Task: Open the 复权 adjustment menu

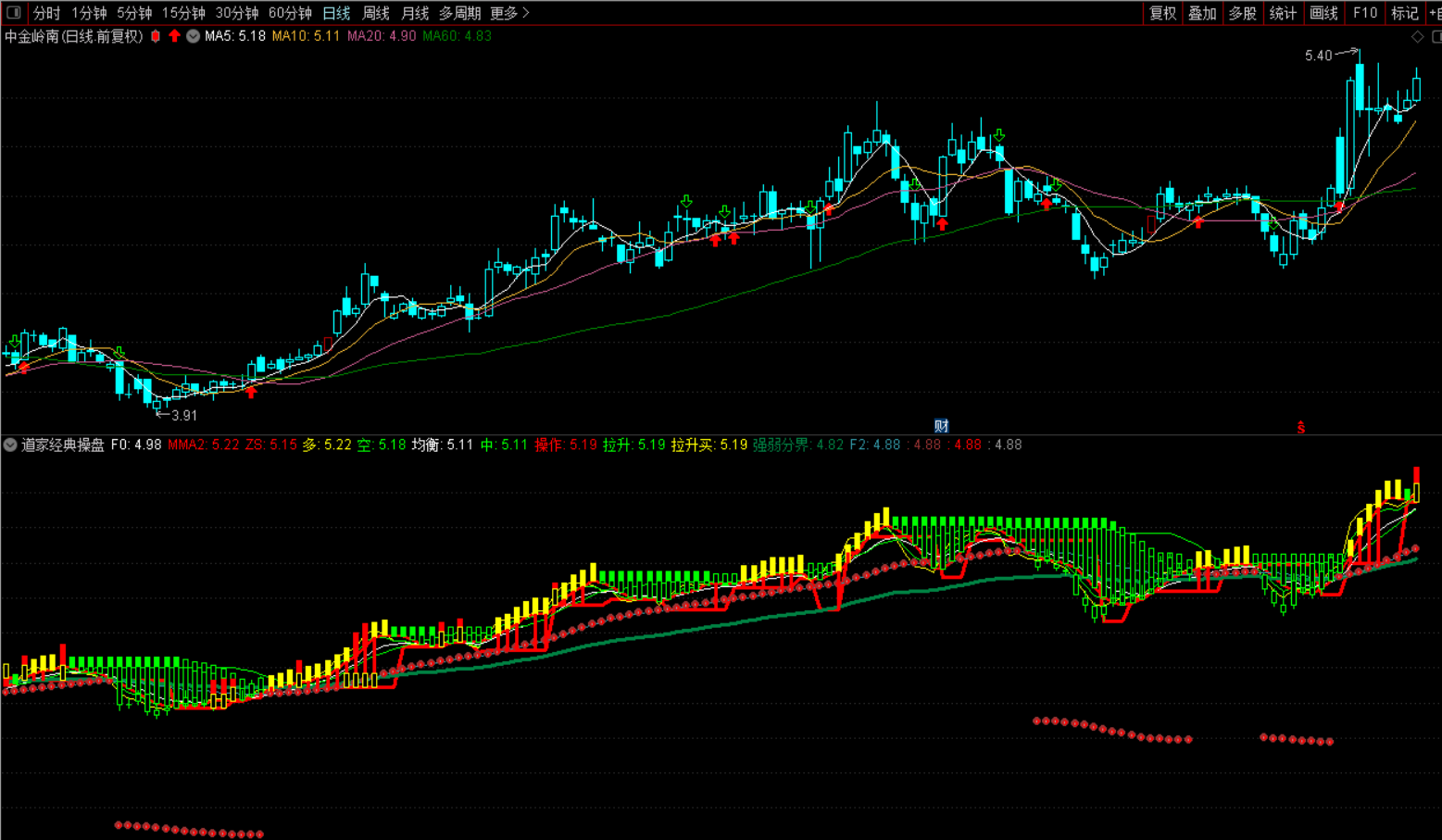Action: coord(1162,13)
